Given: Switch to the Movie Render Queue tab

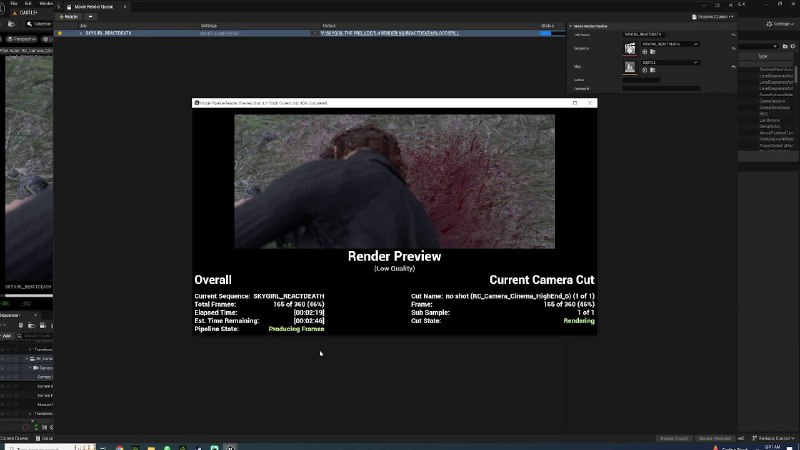Looking at the screenshot, I should coord(94,7).
